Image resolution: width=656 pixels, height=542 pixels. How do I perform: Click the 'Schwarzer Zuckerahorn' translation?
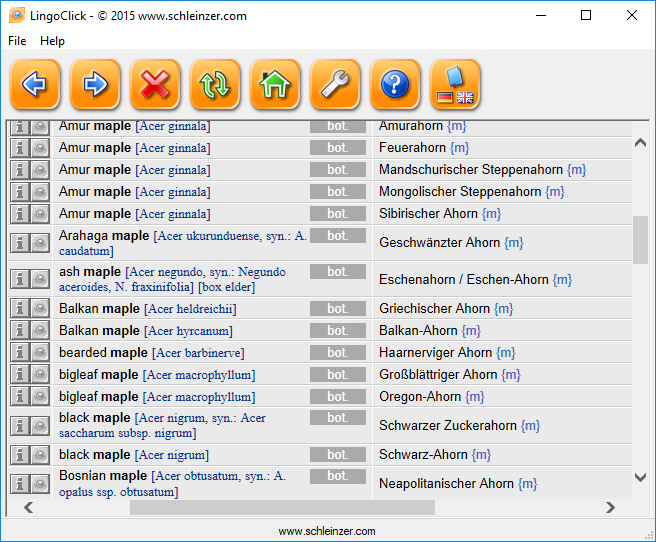[x=448, y=425]
